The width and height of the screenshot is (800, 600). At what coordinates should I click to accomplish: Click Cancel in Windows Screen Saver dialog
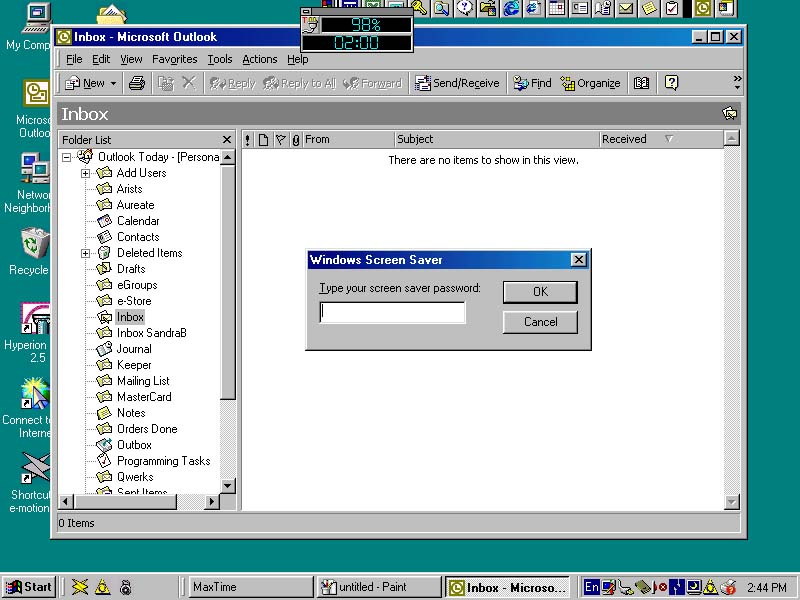(540, 322)
